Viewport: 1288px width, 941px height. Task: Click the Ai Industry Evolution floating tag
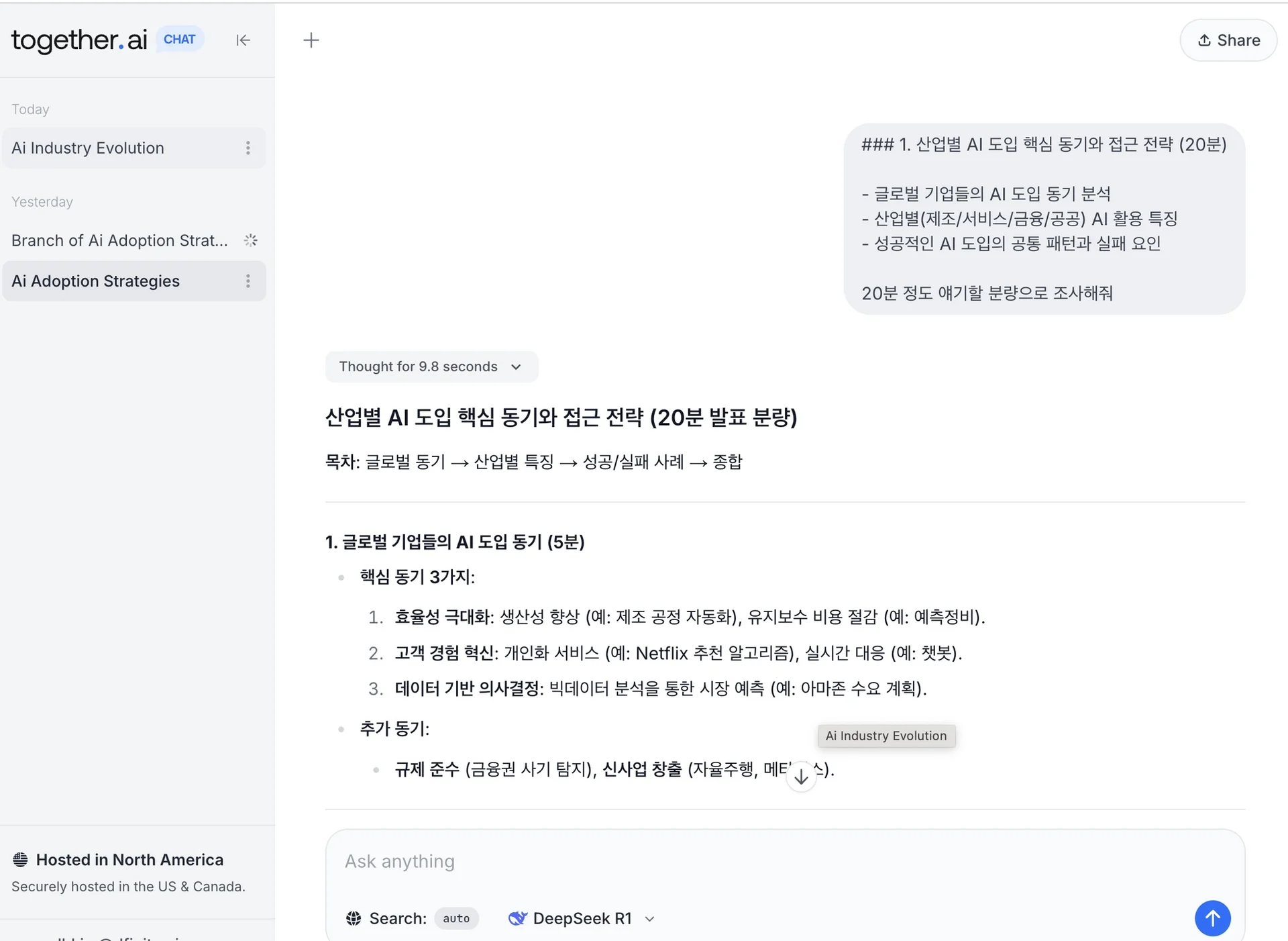pos(885,736)
